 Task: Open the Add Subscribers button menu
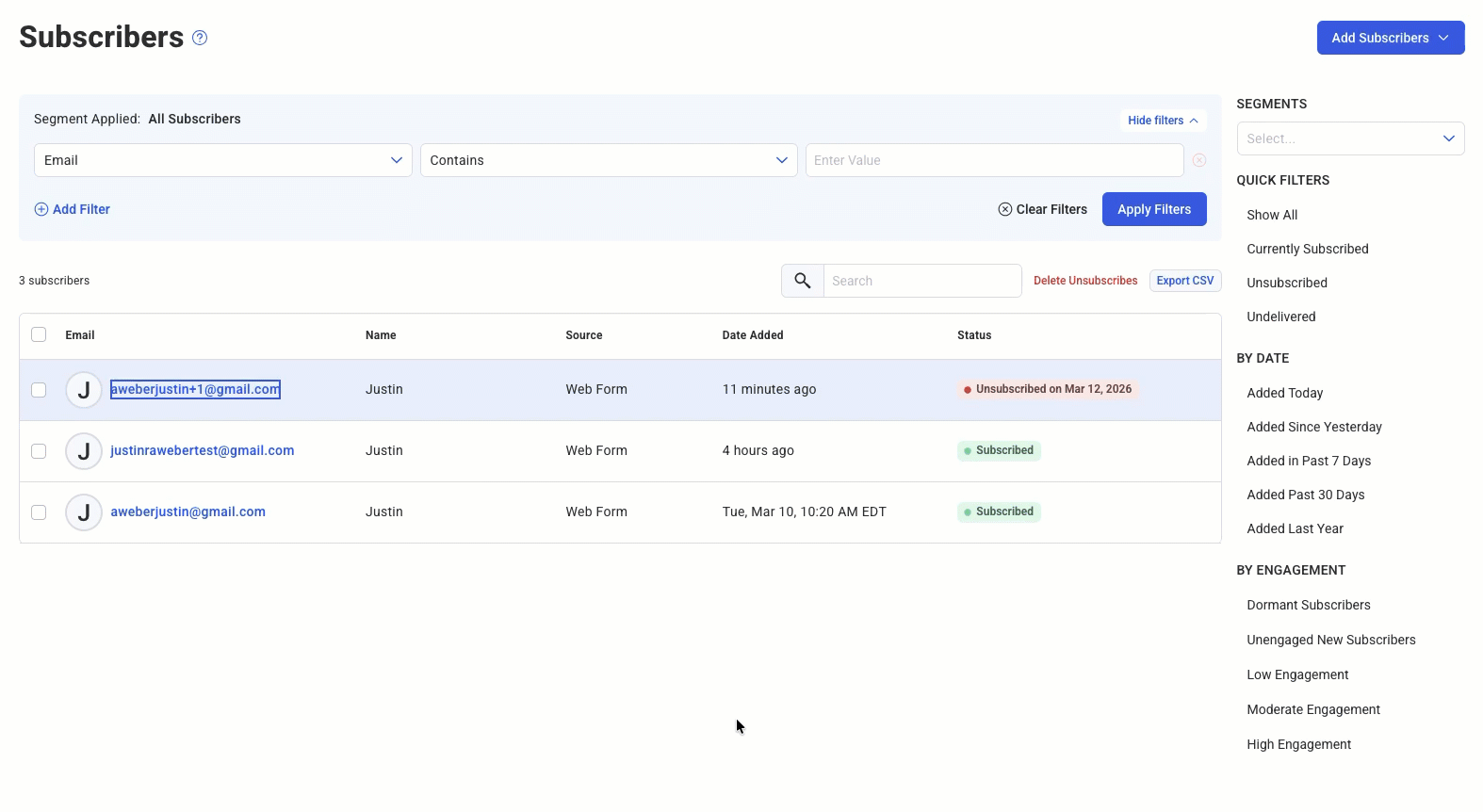[x=1390, y=38]
